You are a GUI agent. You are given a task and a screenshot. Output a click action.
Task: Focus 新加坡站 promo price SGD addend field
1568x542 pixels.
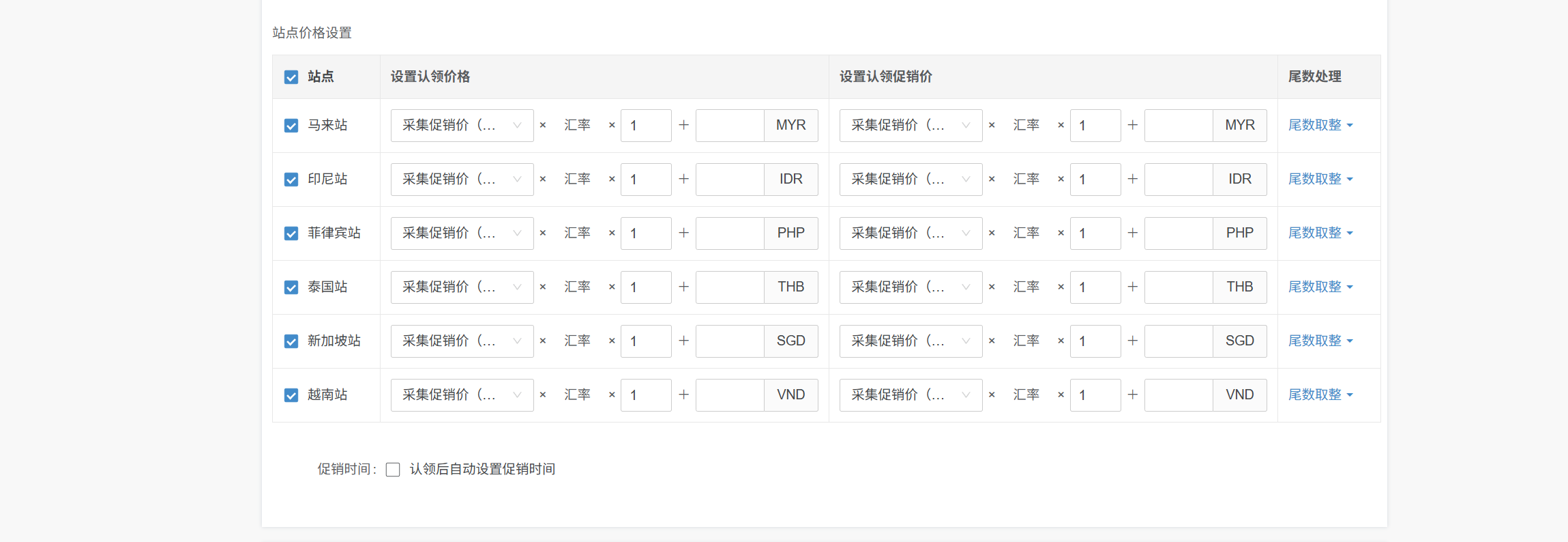(x=1179, y=341)
